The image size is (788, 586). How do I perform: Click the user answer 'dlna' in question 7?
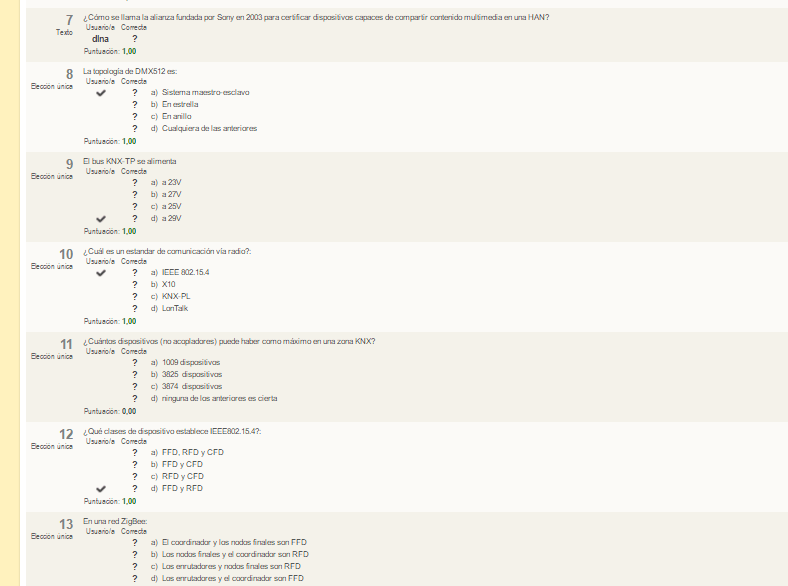pyautogui.click(x=101, y=39)
